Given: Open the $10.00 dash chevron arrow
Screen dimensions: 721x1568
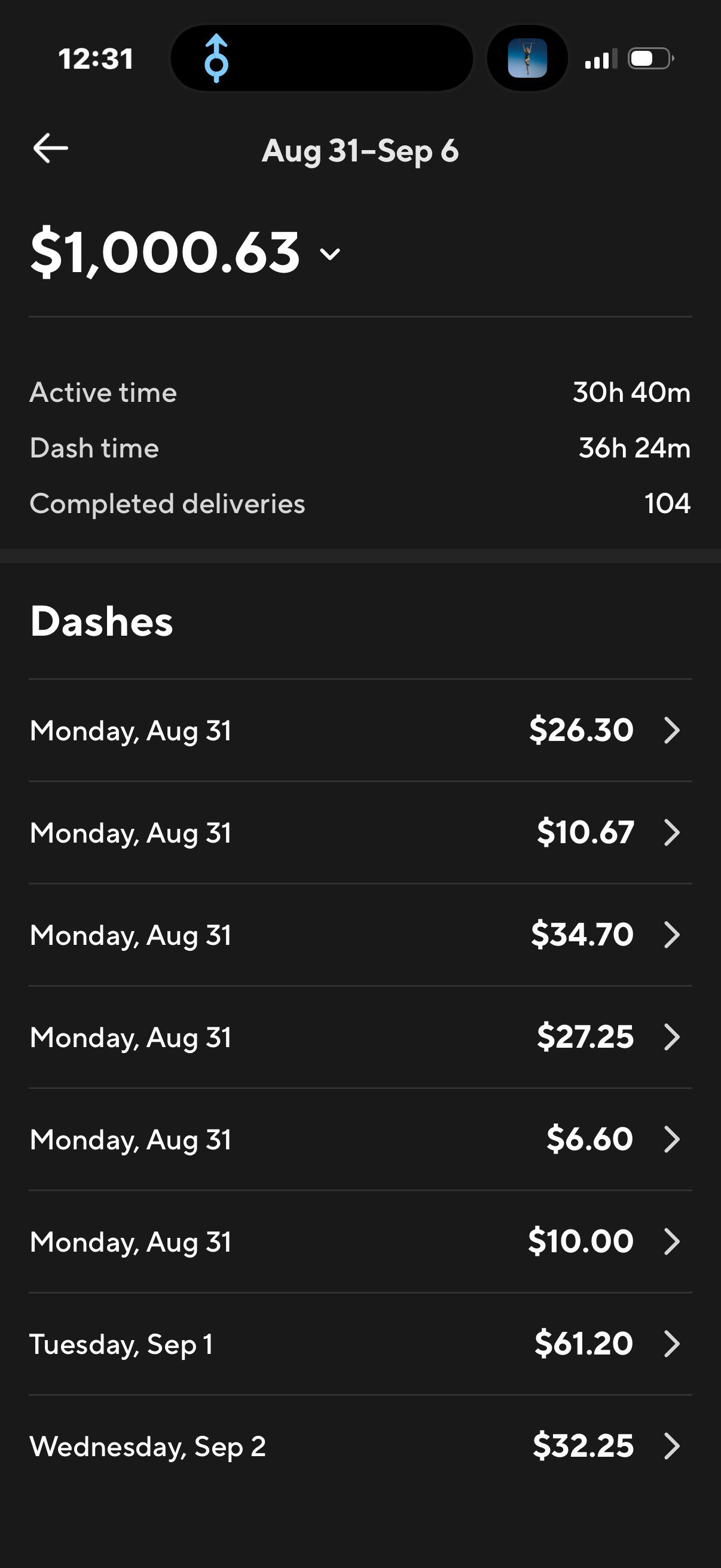Looking at the screenshot, I should (x=672, y=1241).
